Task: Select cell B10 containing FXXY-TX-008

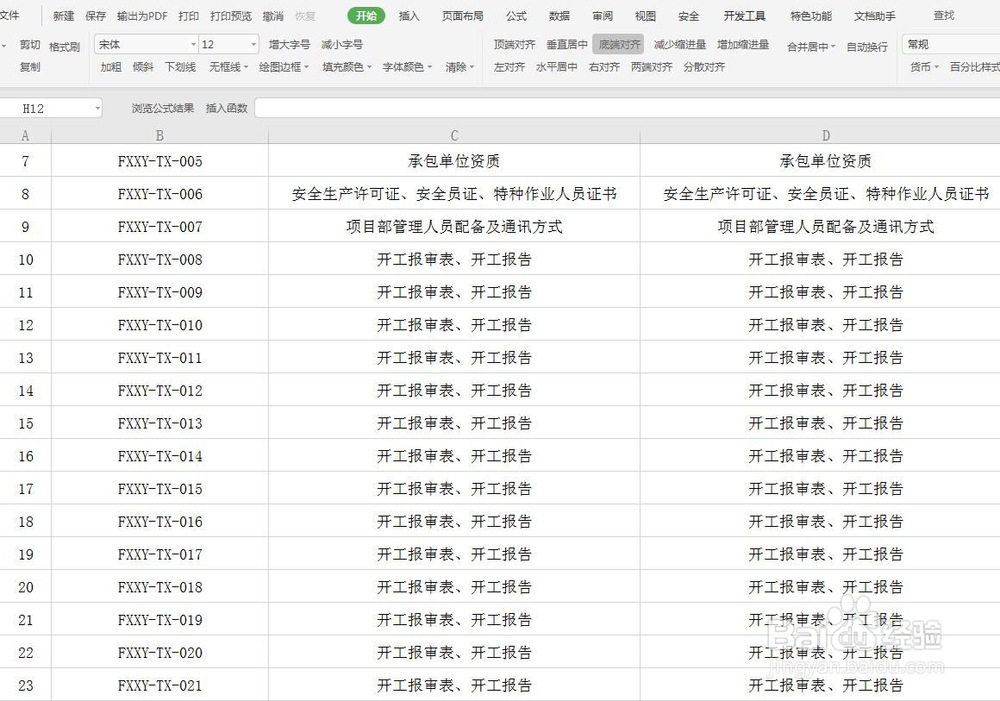Action: tap(160, 259)
